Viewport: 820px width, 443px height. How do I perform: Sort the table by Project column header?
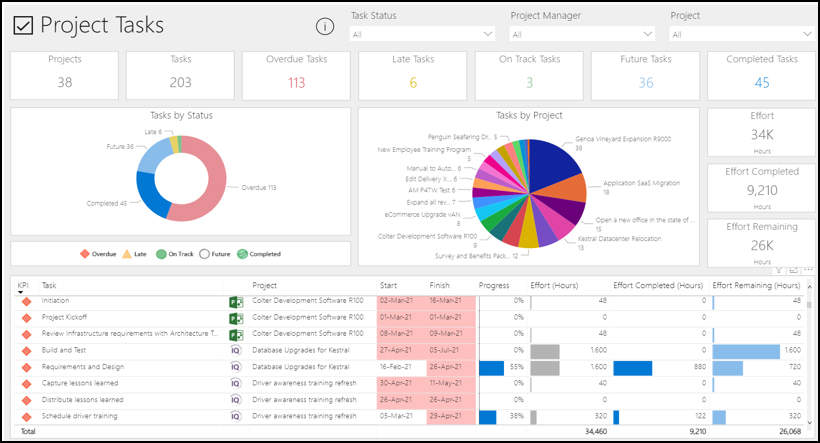point(265,286)
